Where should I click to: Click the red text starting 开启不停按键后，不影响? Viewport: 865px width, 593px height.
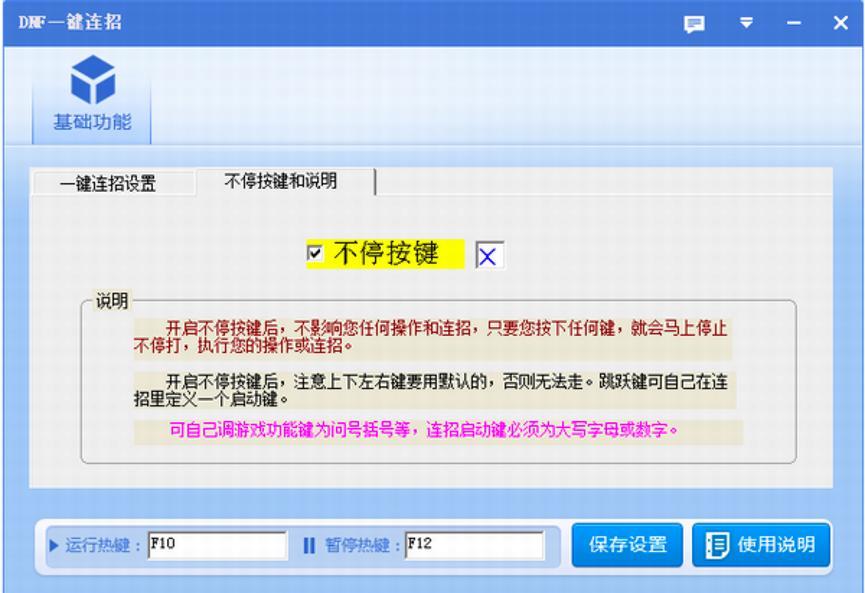click(x=431, y=337)
